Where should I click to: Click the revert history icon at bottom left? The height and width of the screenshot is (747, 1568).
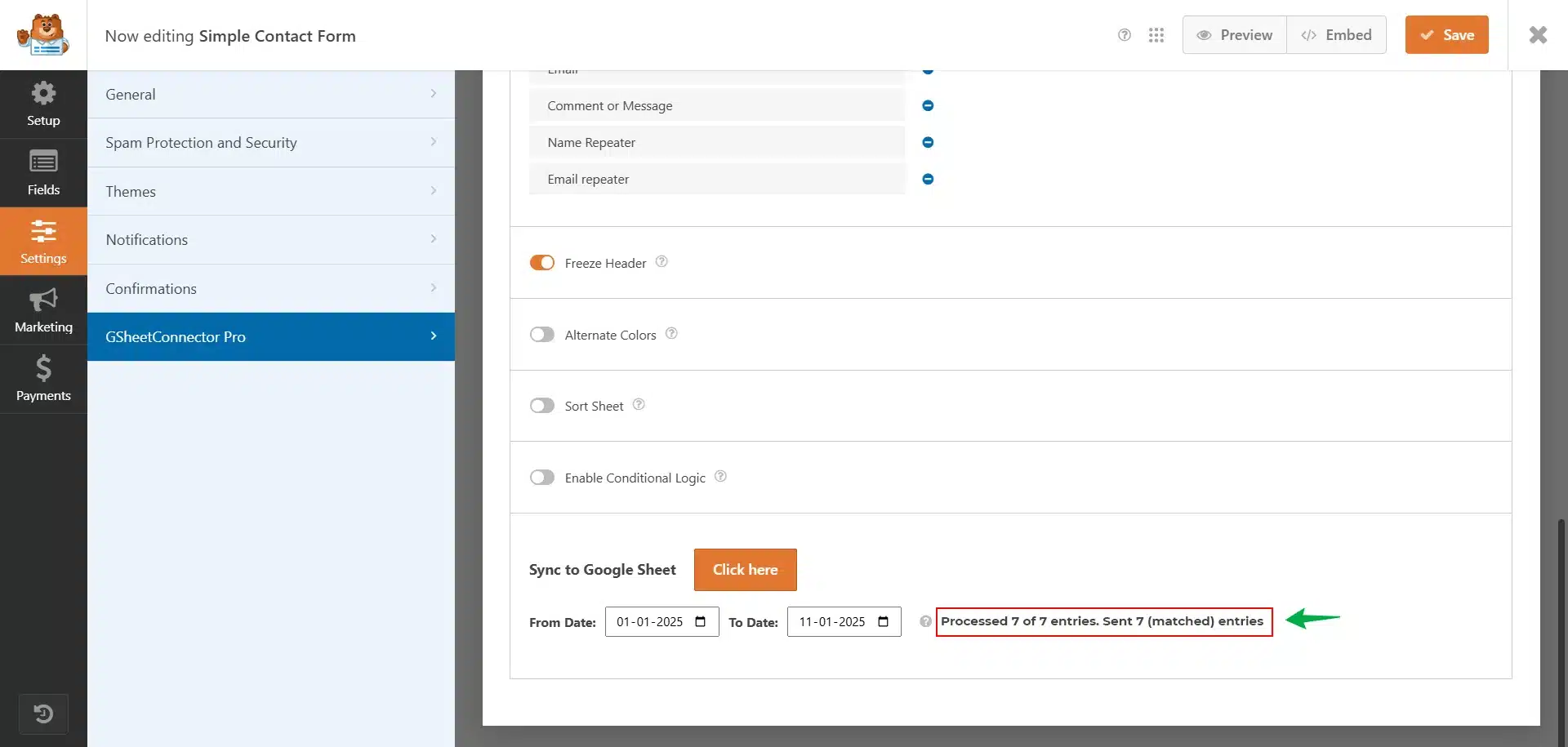[43, 714]
